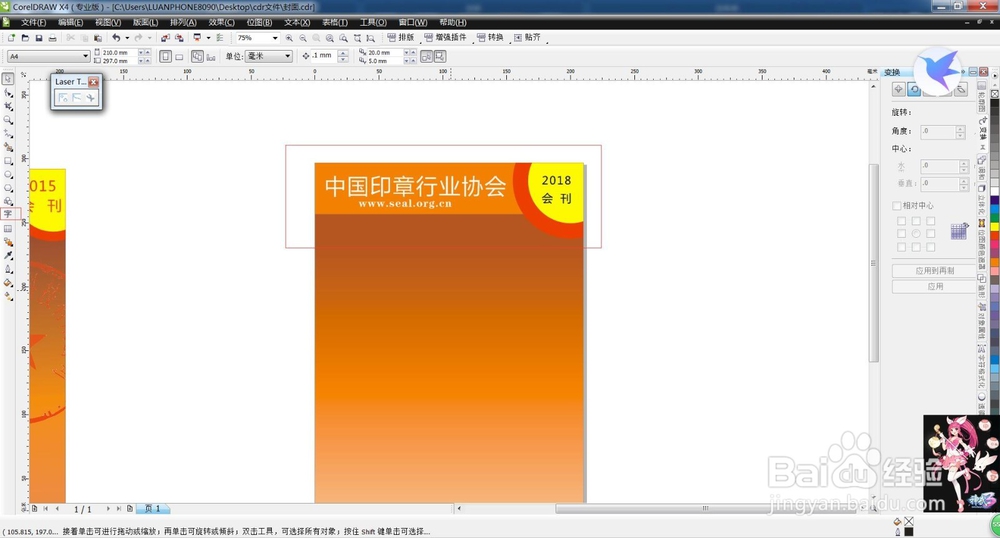The image size is (1000, 538).
Task: Check the top-center anchor point box
Action: coord(916,221)
